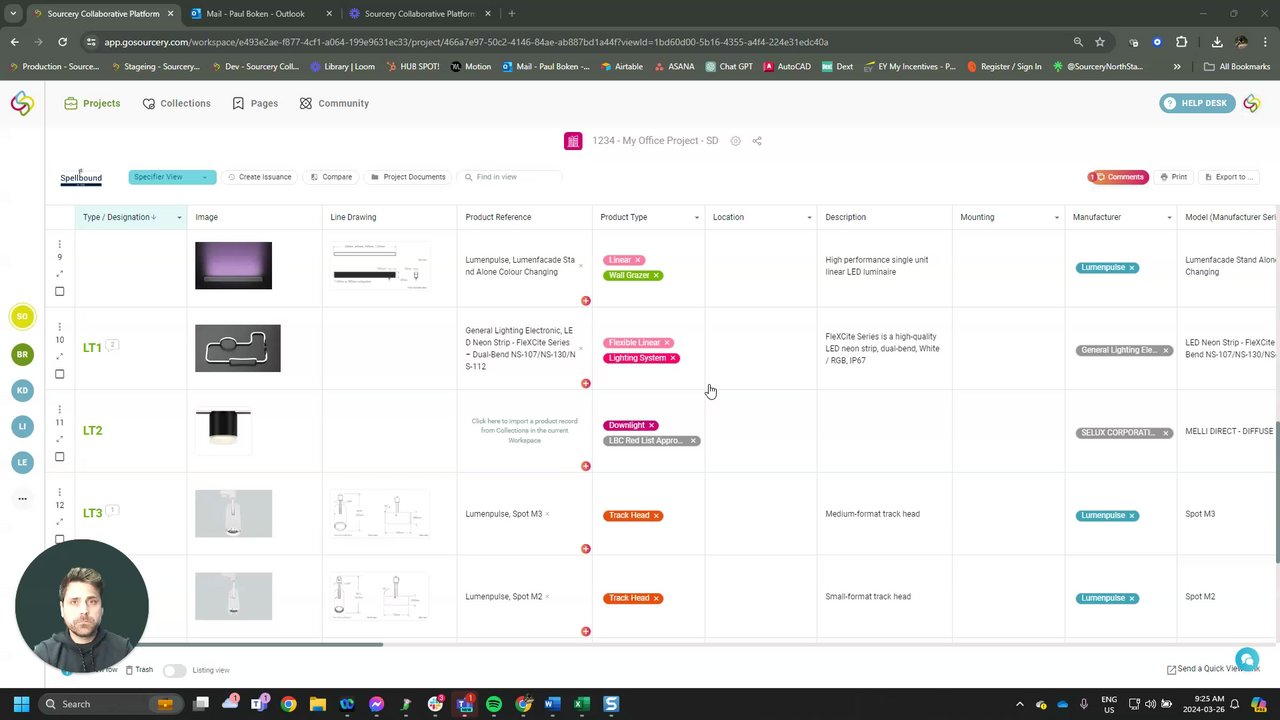Open Product Type column filter arrow
Viewport: 1280px width, 720px height.
[x=697, y=217]
